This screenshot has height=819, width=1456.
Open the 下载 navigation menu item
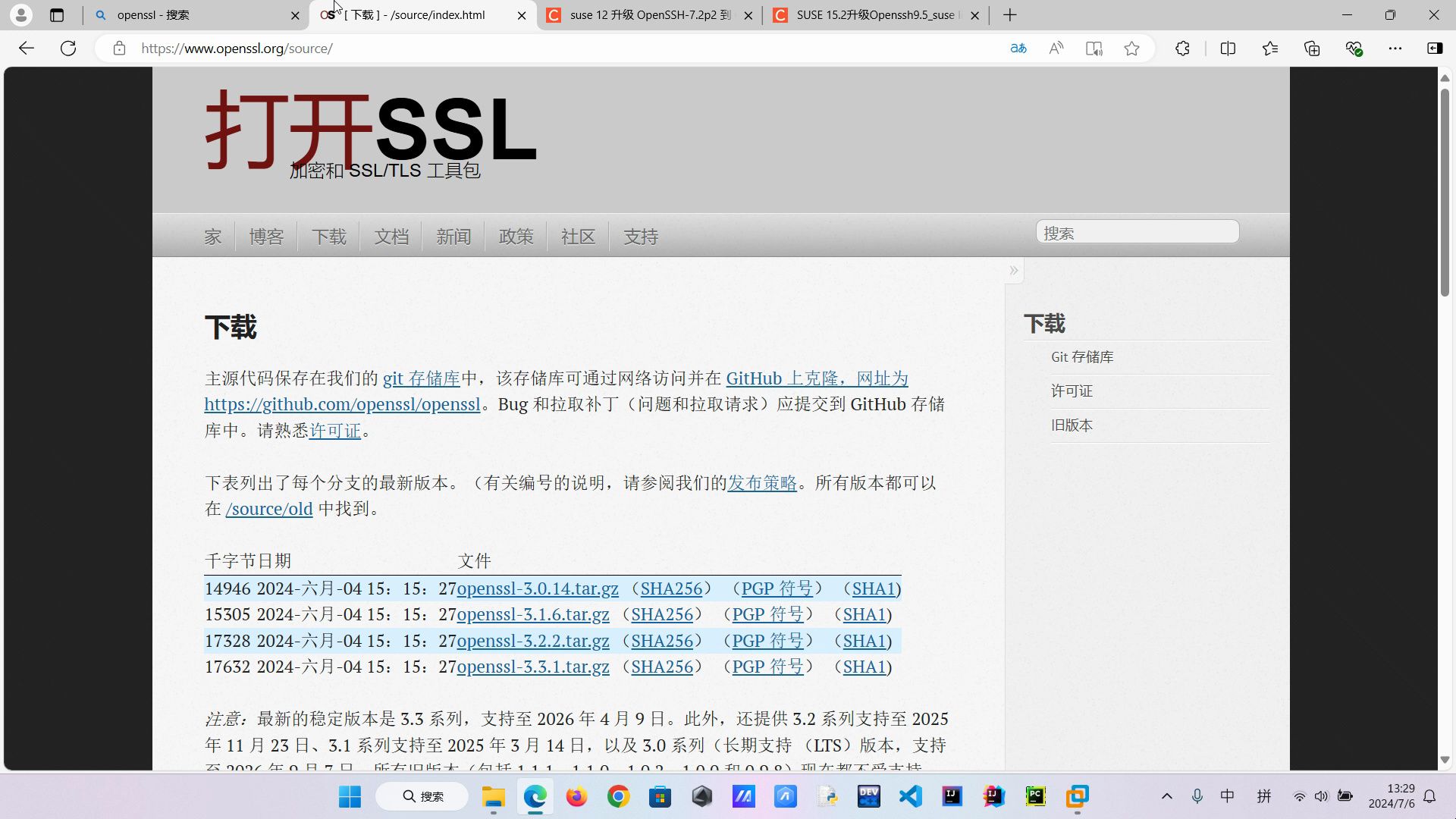click(329, 237)
